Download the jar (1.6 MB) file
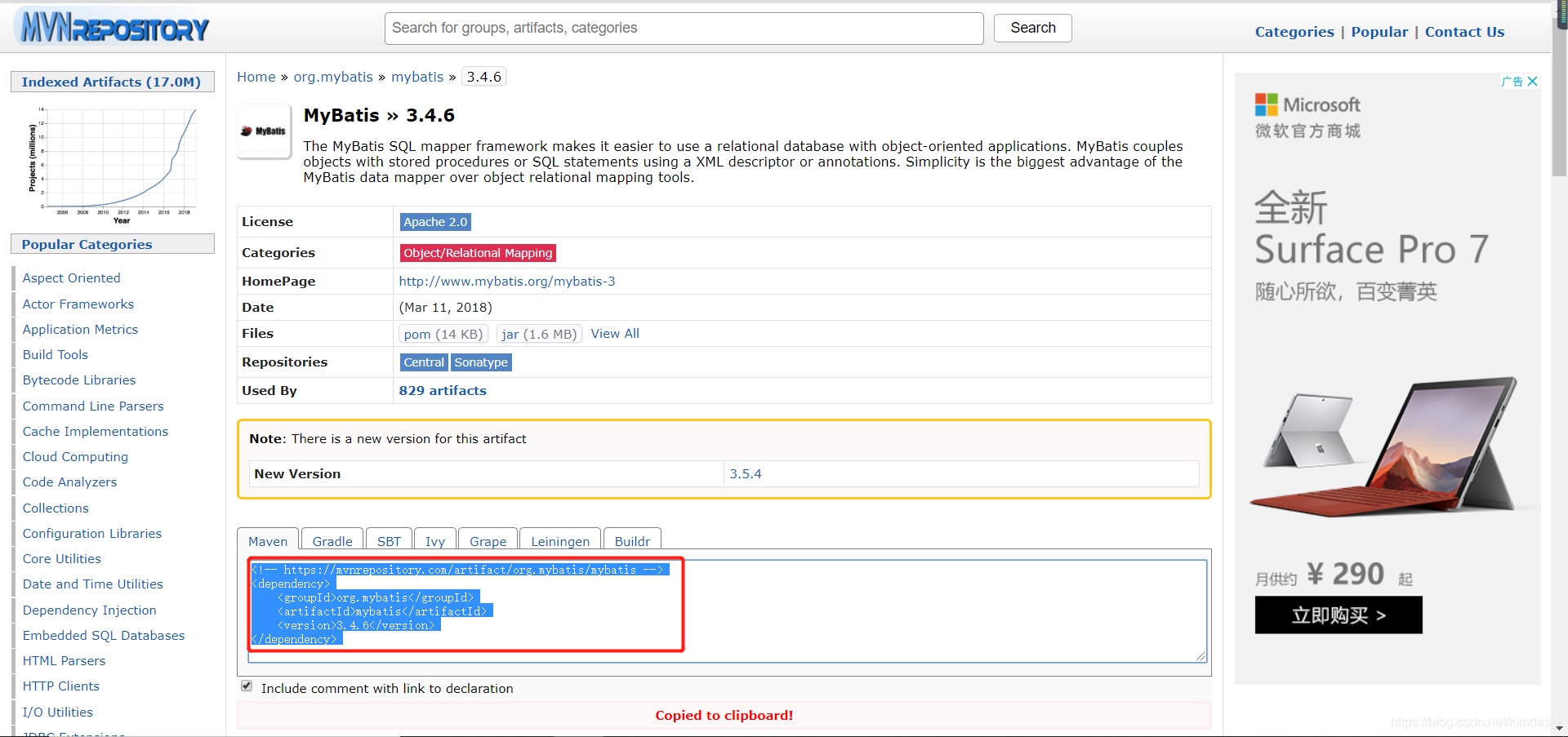The width and height of the screenshot is (1568, 737). pyautogui.click(x=539, y=334)
